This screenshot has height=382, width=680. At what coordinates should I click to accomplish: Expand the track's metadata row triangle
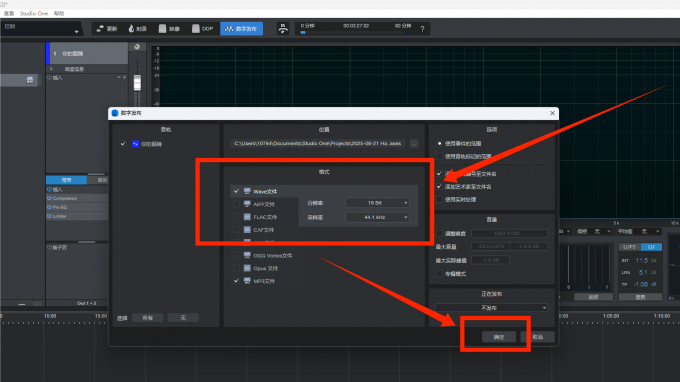pyautogui.click(x=52, y=69)
